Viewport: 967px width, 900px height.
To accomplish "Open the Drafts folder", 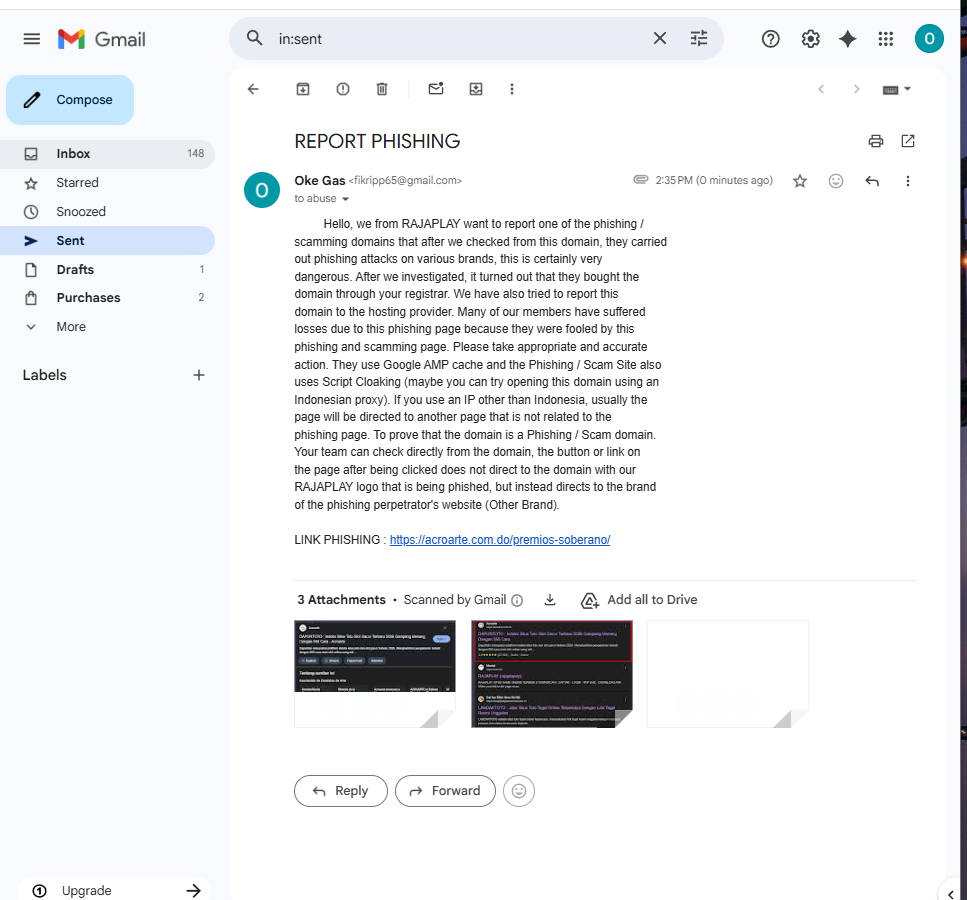I will [107, 270].
